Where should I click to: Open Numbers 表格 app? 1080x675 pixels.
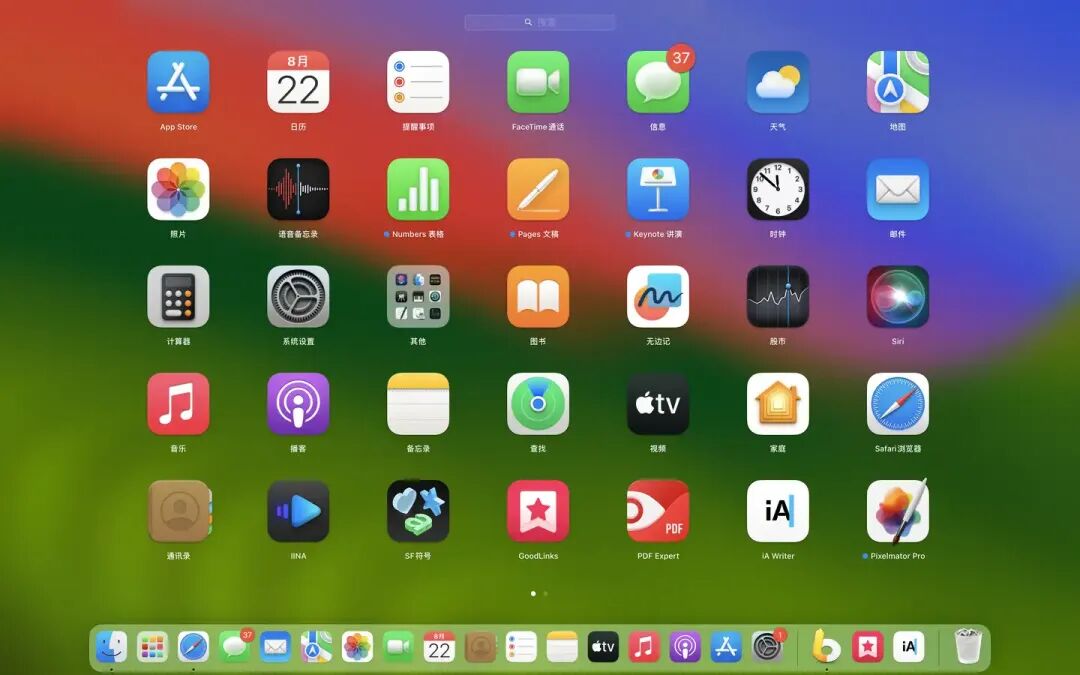[x=418, y=189]
